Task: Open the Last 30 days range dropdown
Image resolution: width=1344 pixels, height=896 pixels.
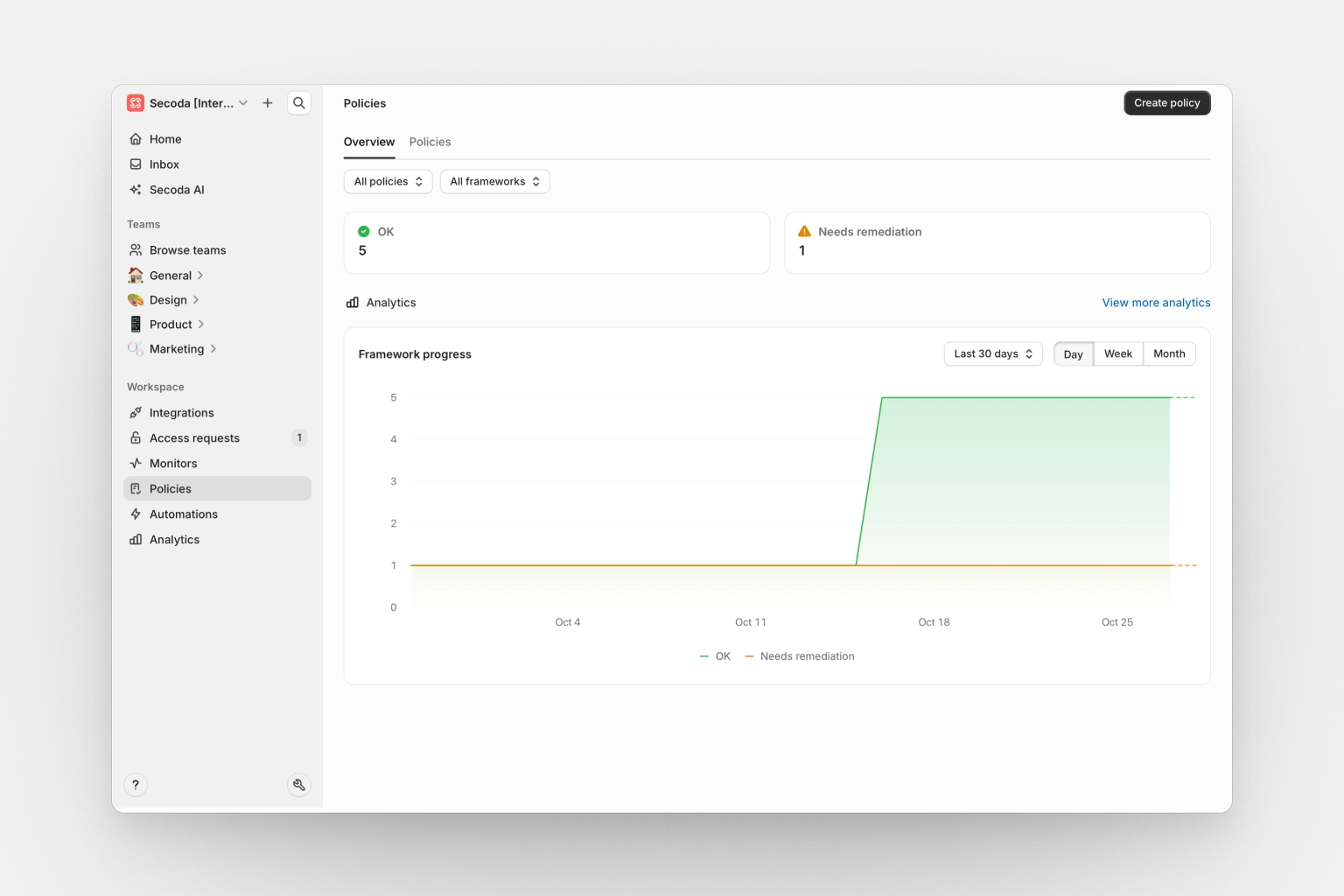Action: [x=993, y=354]
